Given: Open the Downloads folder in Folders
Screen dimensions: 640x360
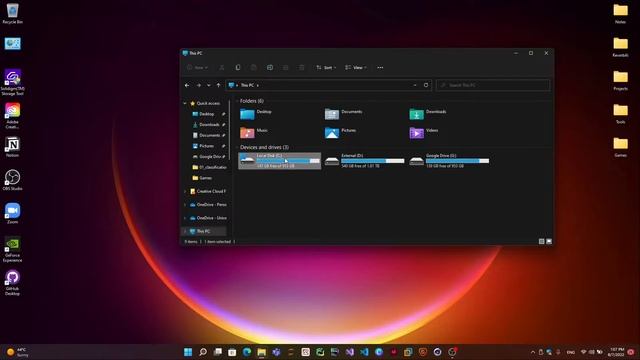Looking at the screenshot, I should tap(428, 114).
